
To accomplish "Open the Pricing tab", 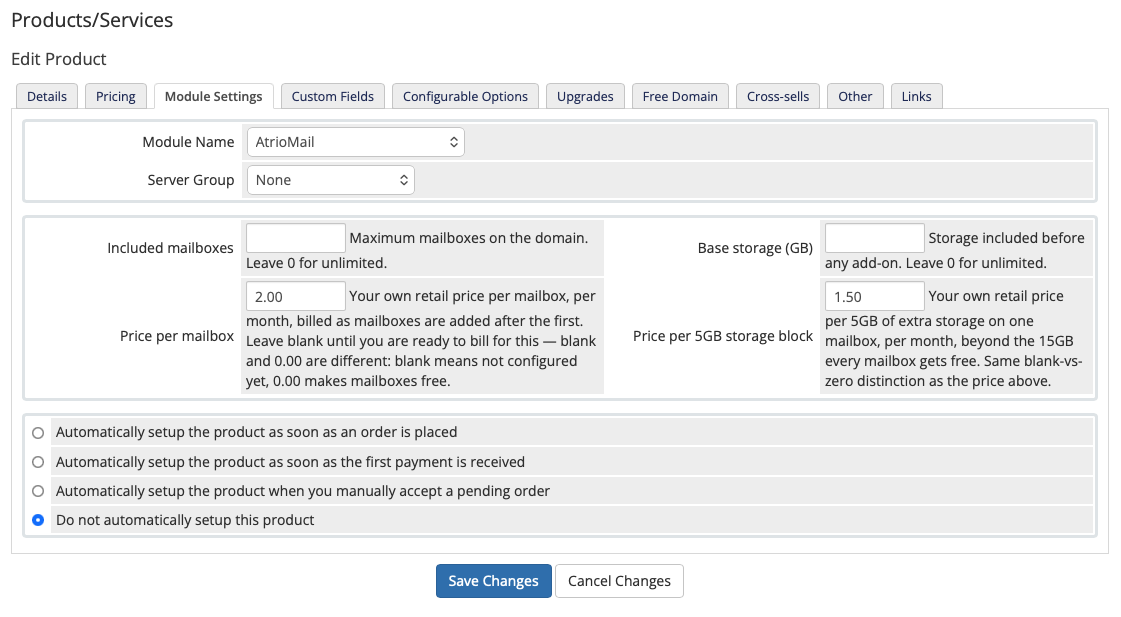I will pyautogui.click(x=116, y=97).
